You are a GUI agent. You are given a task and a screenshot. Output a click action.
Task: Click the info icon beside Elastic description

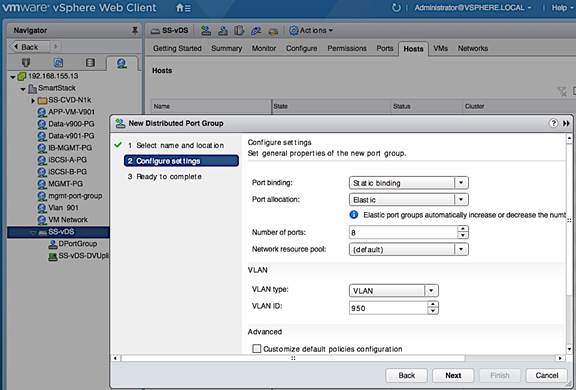pos(354,214)
